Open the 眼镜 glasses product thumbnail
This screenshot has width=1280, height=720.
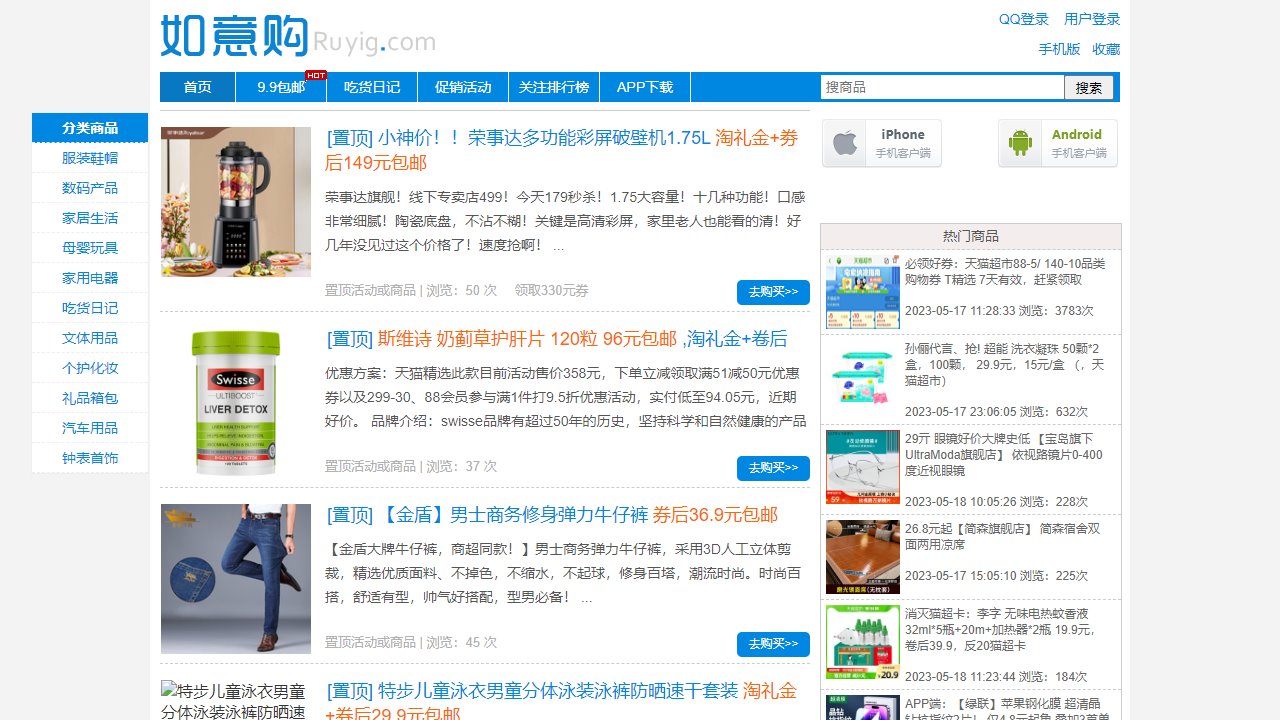(863, 467)
